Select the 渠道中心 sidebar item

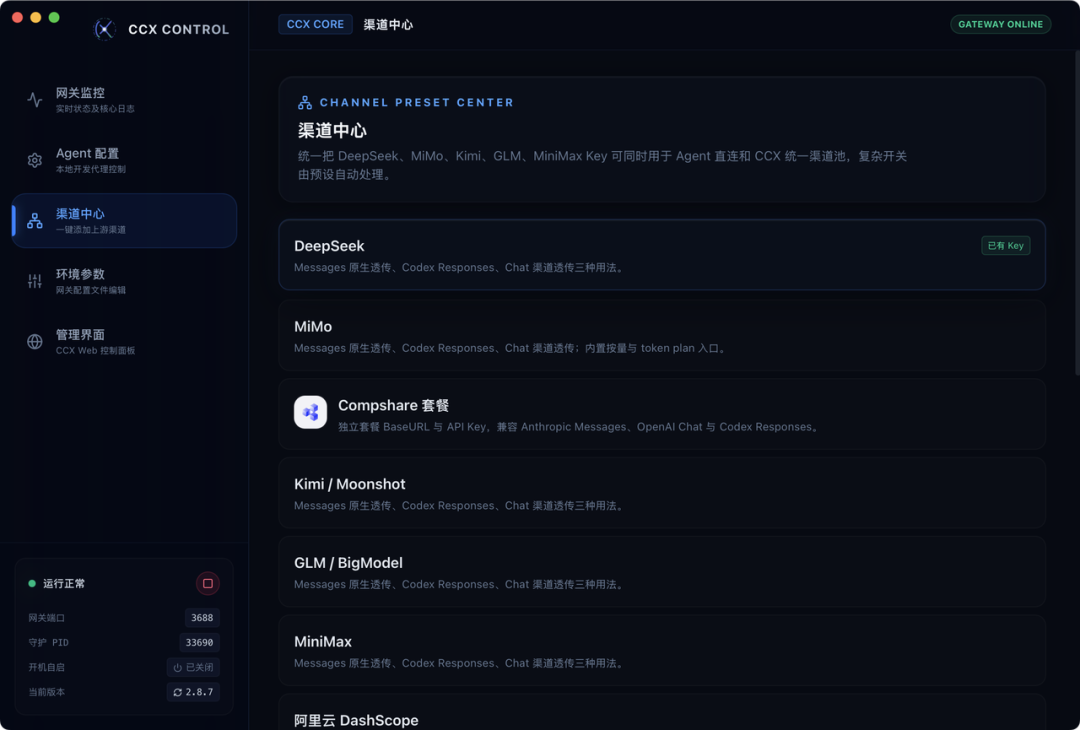[x=125, y=220]
